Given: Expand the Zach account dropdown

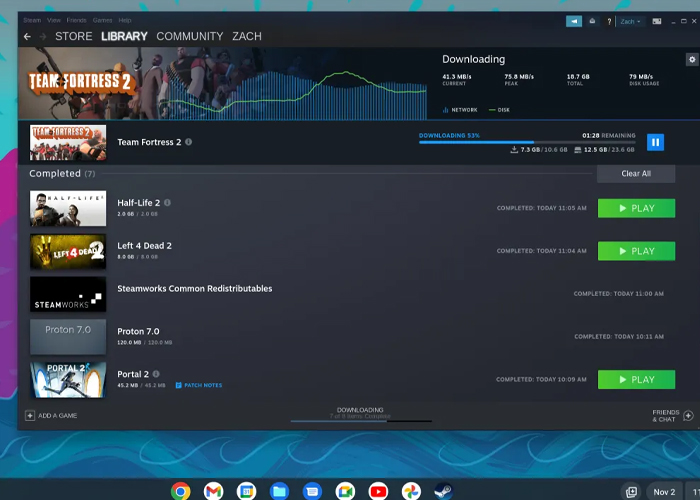Looking at the screenshot, I should point(630,20).
